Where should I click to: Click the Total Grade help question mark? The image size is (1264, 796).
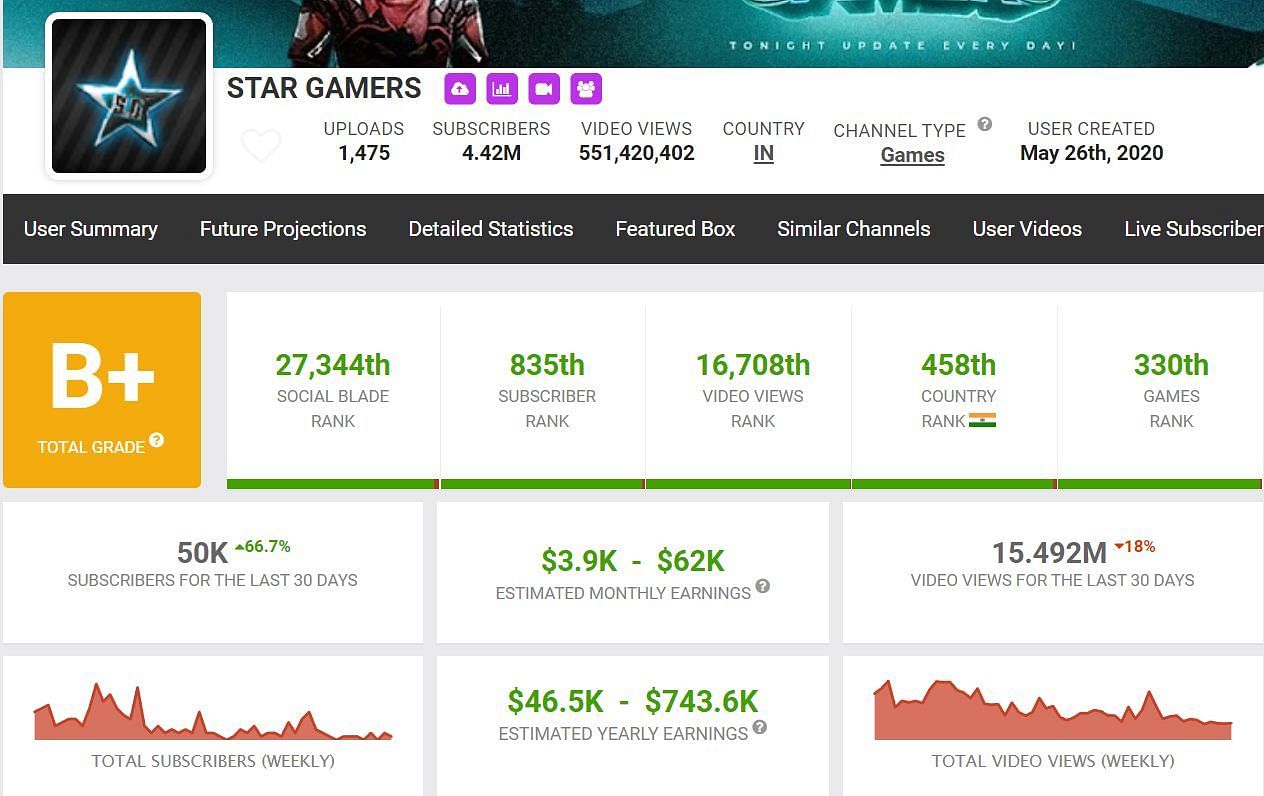(157, 440)
